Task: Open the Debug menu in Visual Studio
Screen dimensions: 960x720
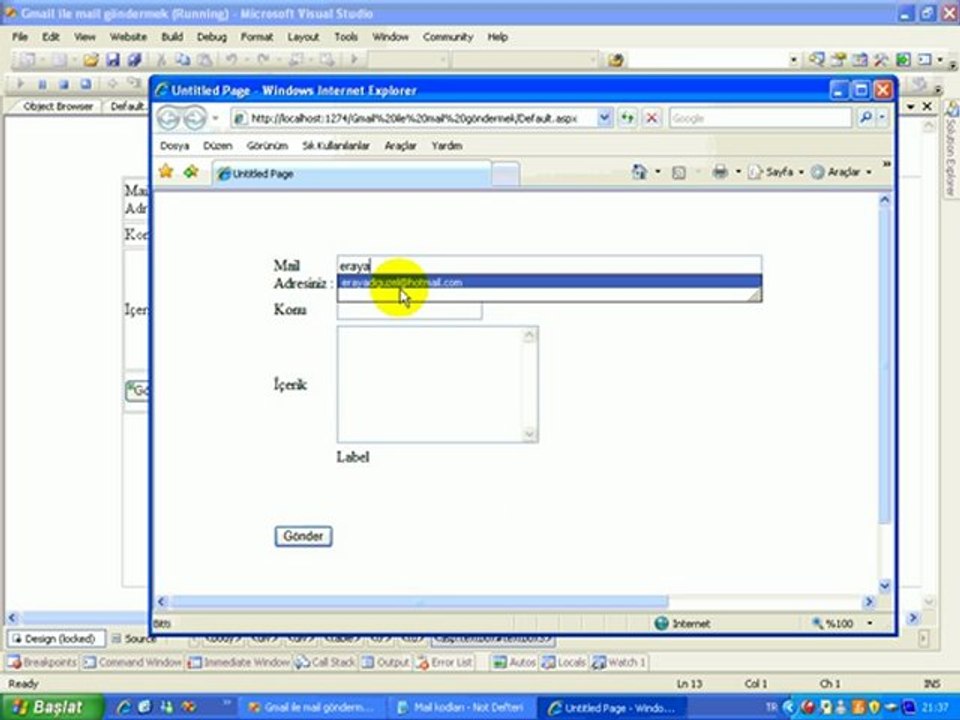Action: tap(211, 37)
